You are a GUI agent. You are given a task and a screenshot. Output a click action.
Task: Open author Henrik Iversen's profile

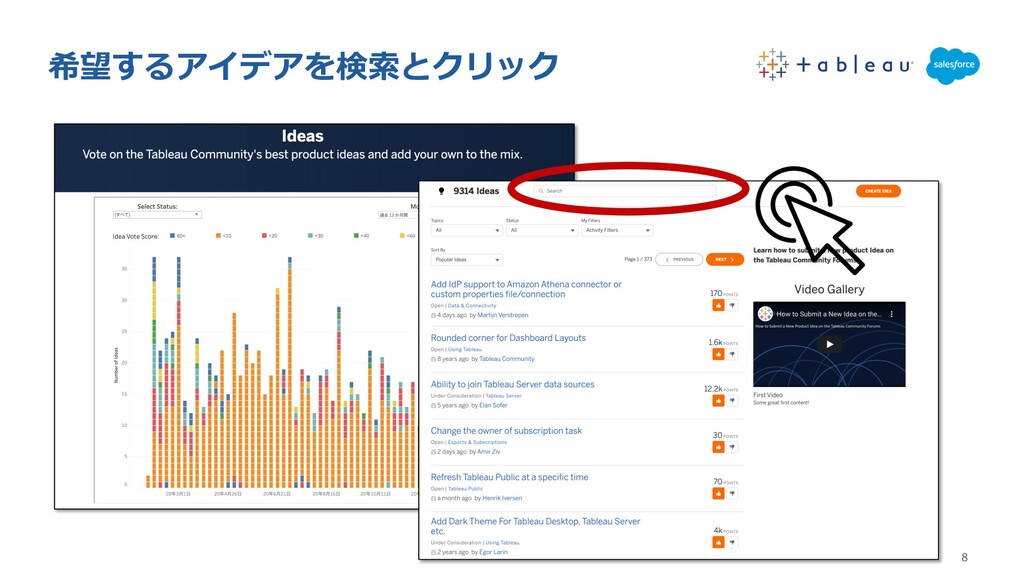pos(502,498)
